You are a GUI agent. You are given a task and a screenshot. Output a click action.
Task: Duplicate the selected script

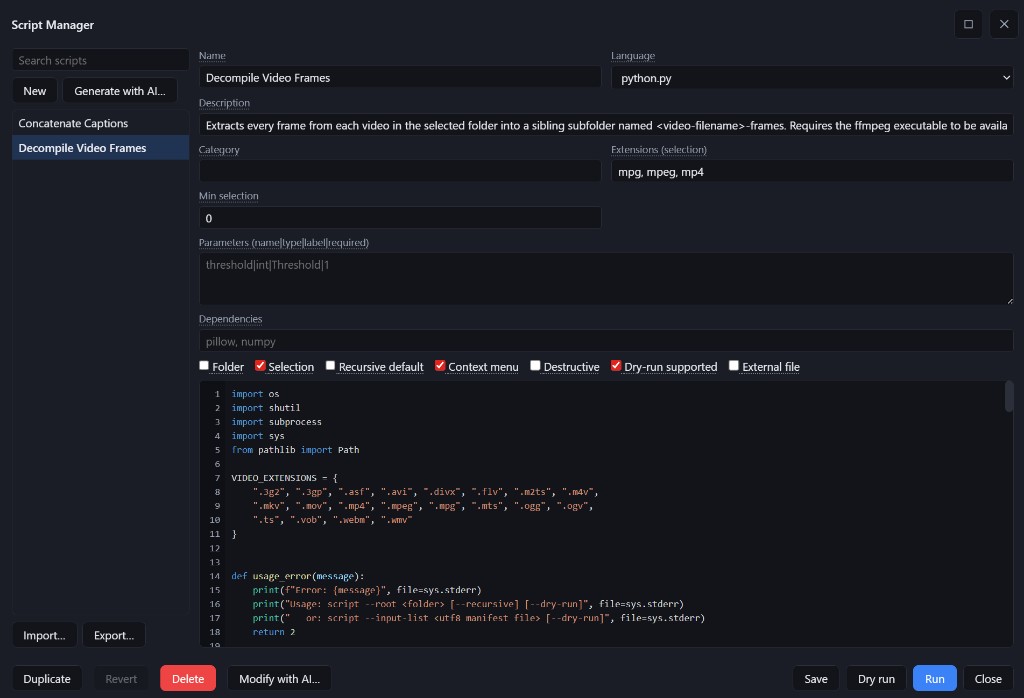click(47, 678)
